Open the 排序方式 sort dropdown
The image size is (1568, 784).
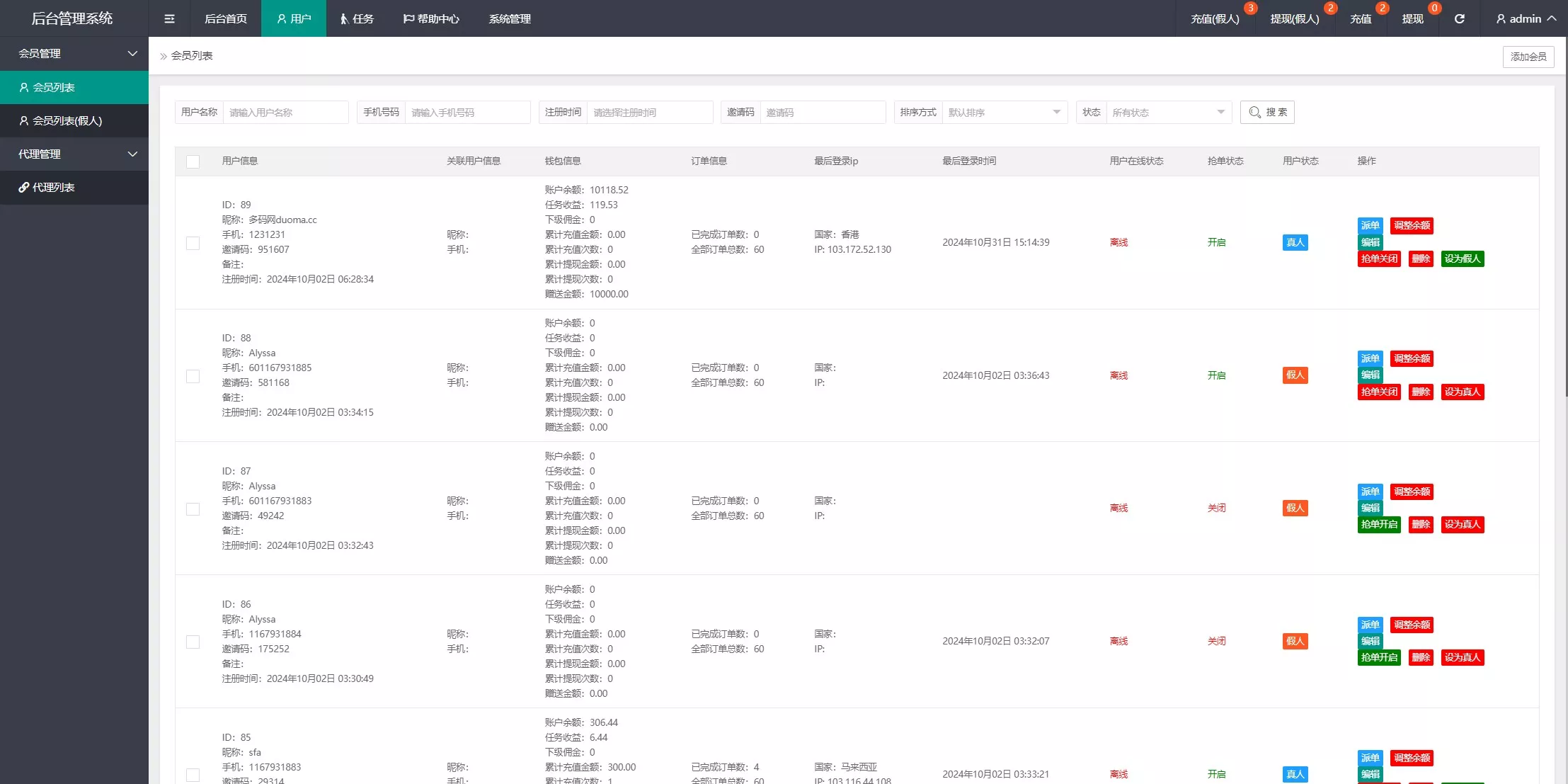click(x=1004, y=112)
